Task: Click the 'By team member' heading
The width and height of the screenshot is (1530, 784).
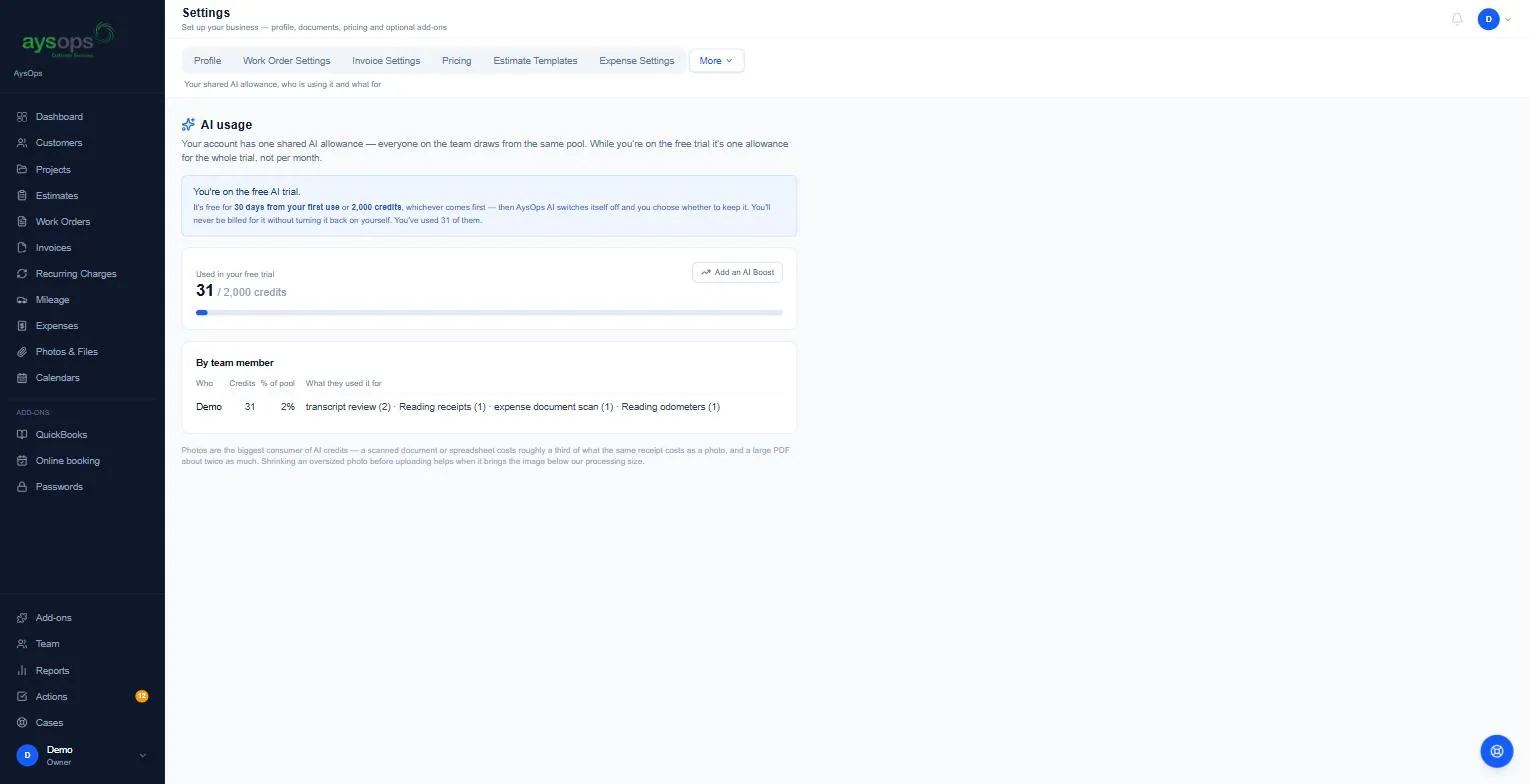Action: pos(235,363)
